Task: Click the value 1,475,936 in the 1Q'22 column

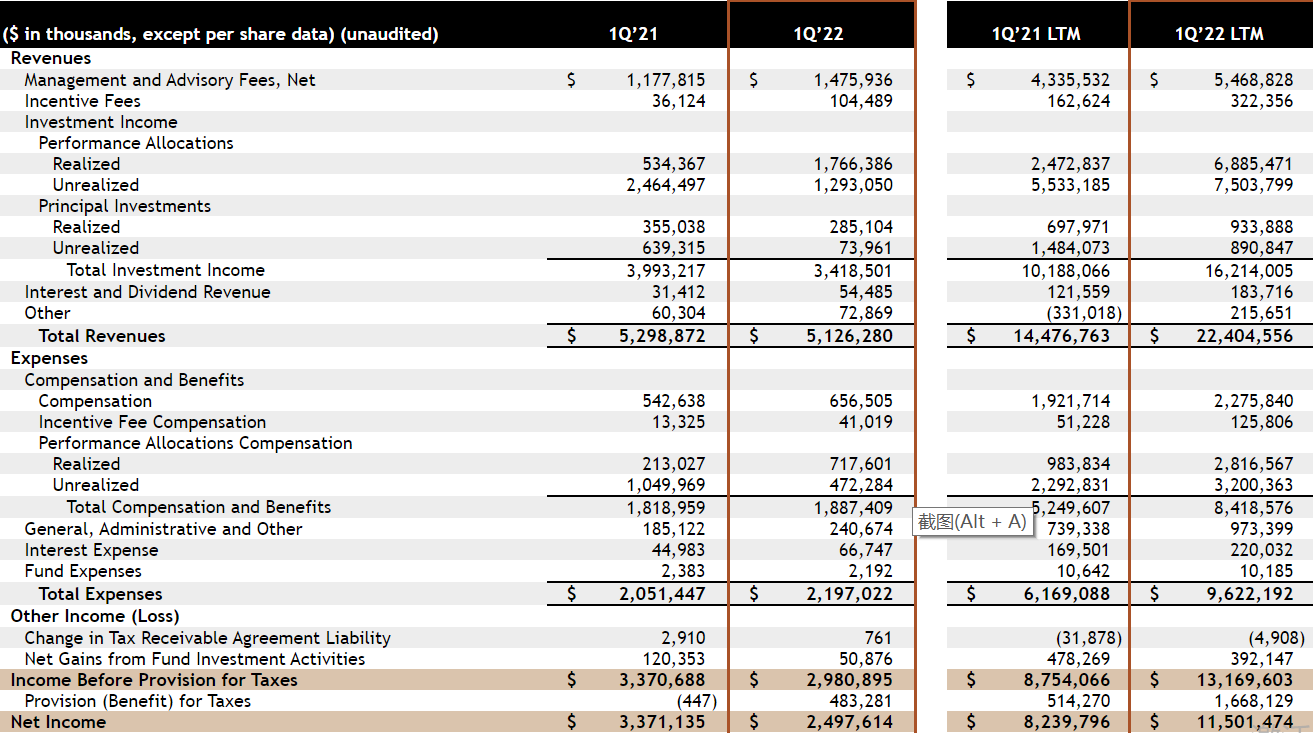Action: pos(853,80)
